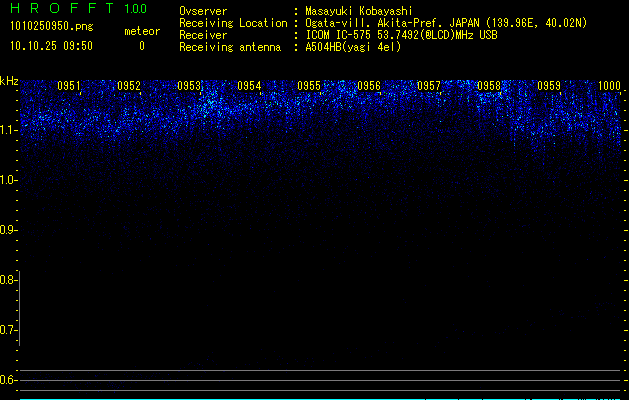Click the 'Ovserver' field label
The width and height of the screenshot is (629, 400).
pos(203,11)
